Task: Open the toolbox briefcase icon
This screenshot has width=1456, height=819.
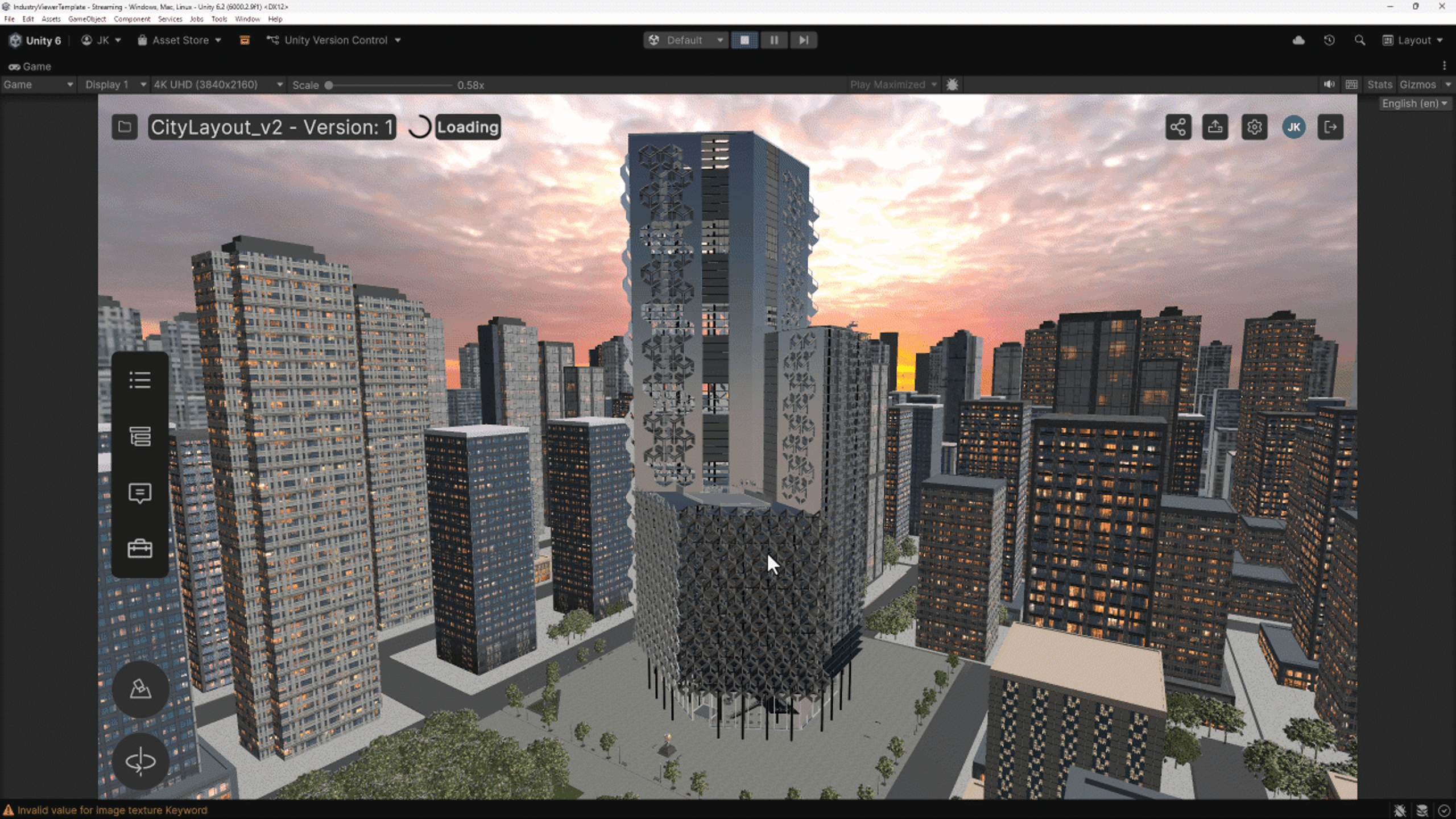Action: coord(140,549)
